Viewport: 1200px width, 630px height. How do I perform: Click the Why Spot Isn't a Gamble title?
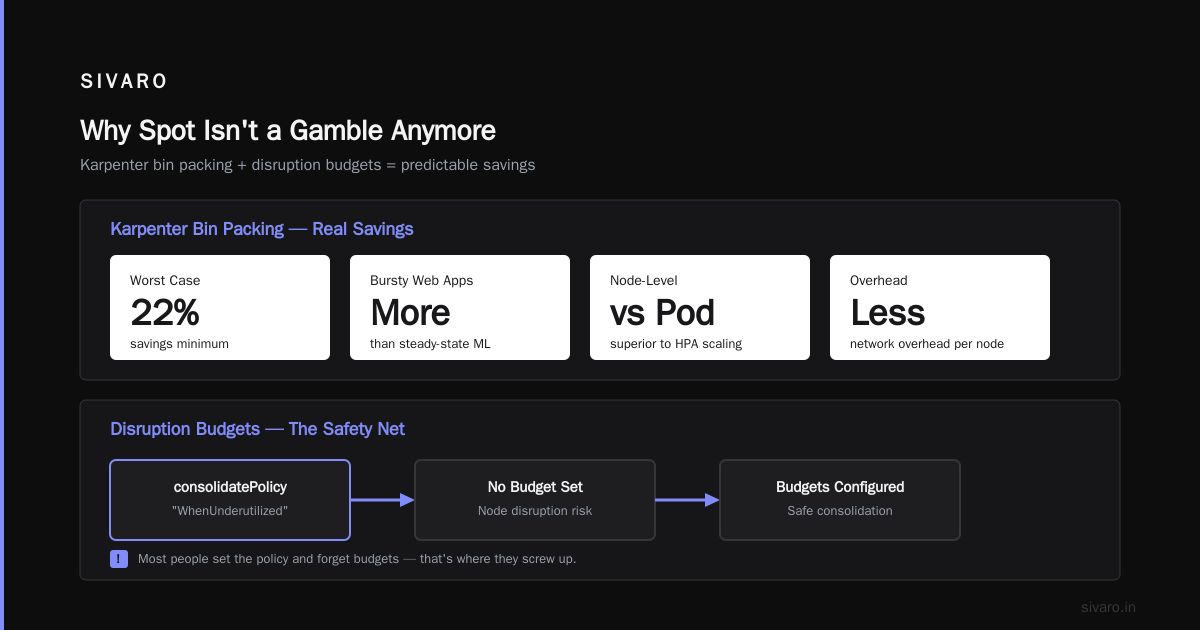[x=288, y=131]
